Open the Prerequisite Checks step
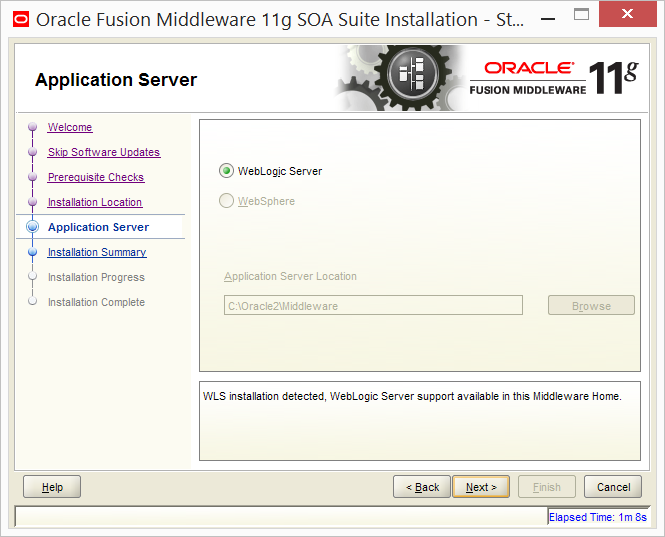665x537 pixels. point(96,177)
